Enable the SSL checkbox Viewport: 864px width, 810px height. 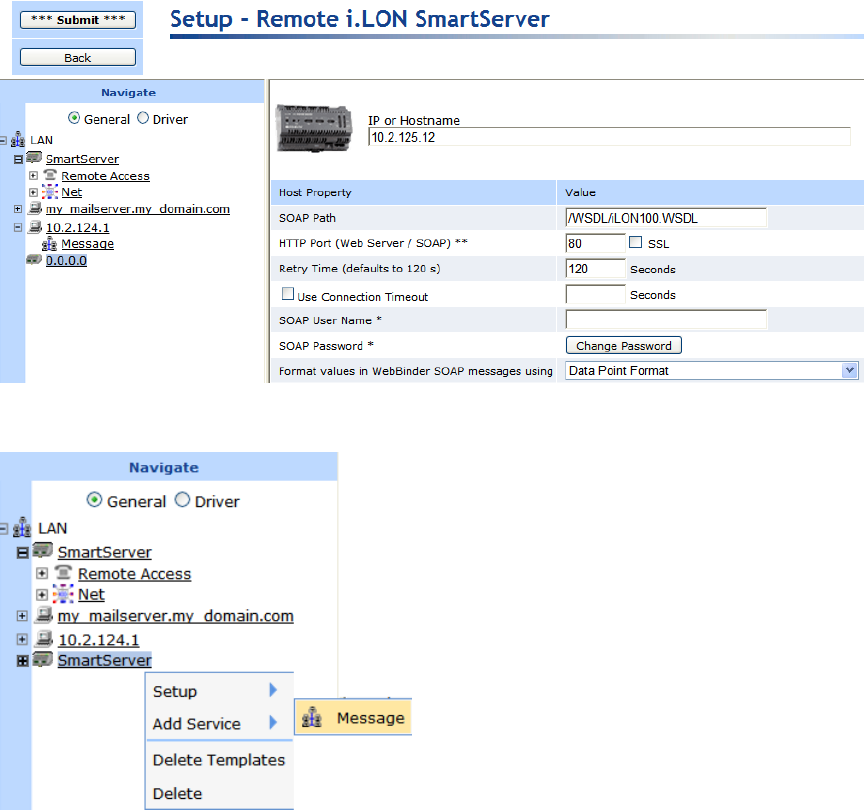pyautogui.click(x=635, y=242)
